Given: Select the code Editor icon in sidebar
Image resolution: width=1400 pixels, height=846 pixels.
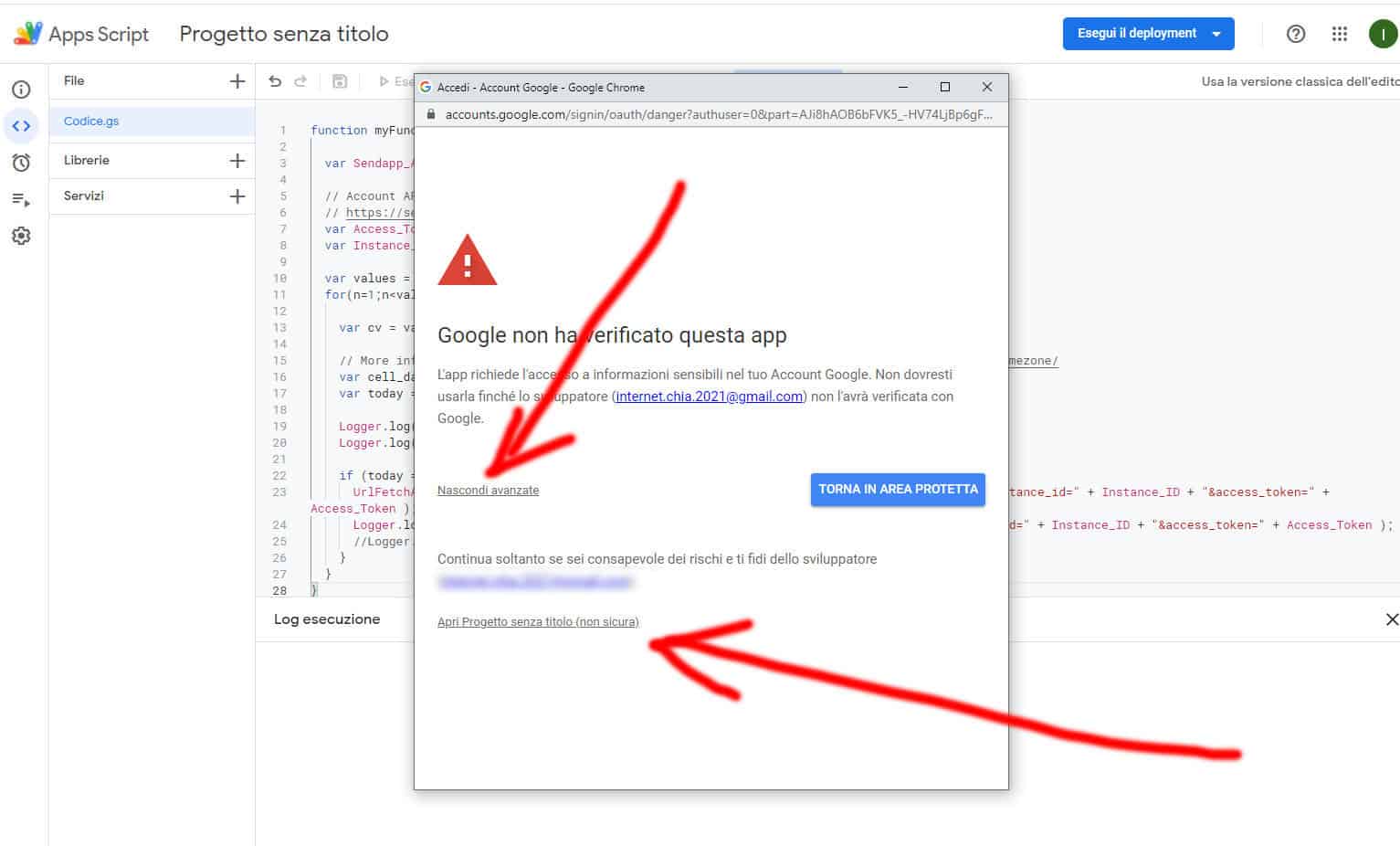Looking at the screenshot, I should [21, 126].
